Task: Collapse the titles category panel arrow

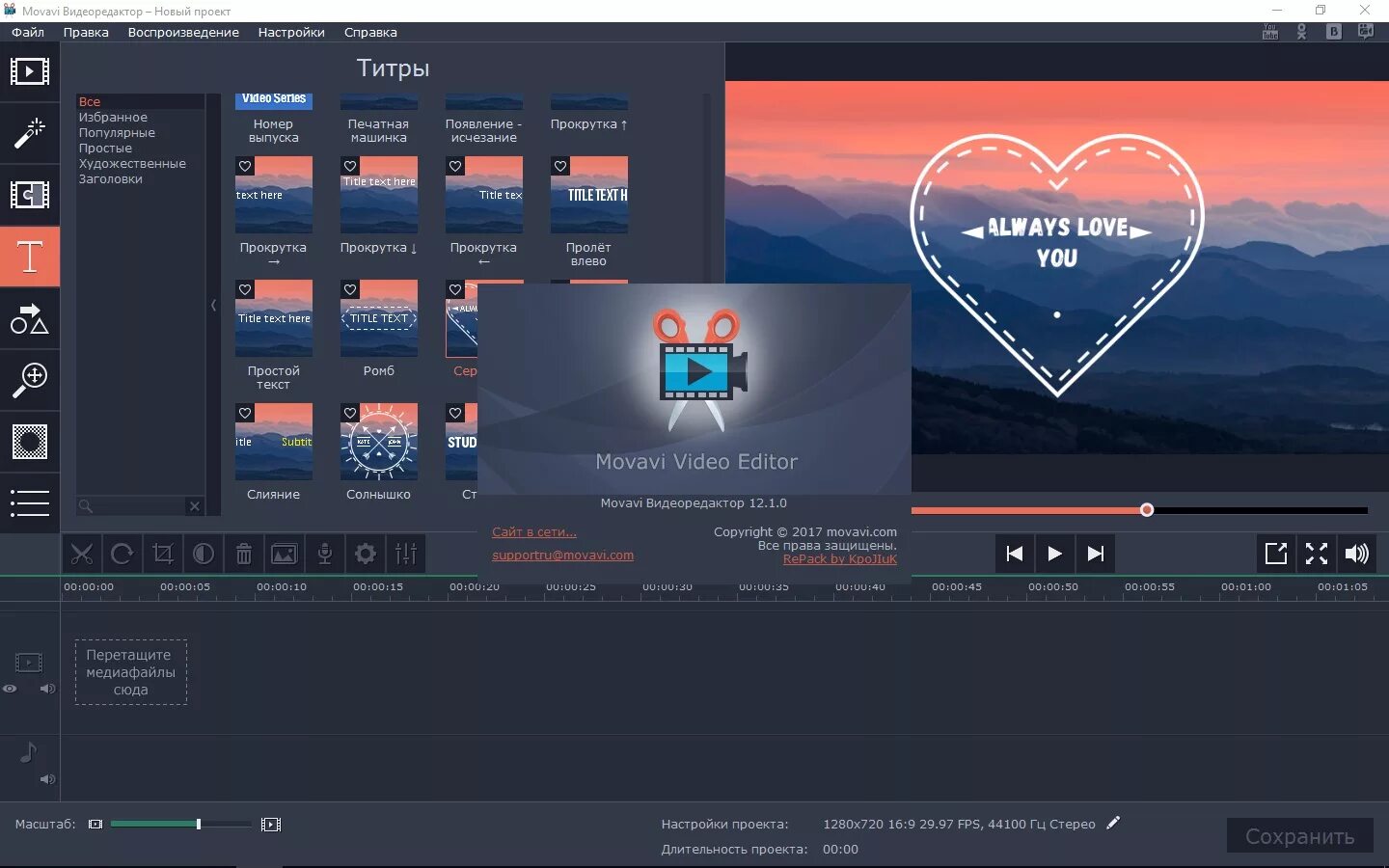Action: coord(213,305)
